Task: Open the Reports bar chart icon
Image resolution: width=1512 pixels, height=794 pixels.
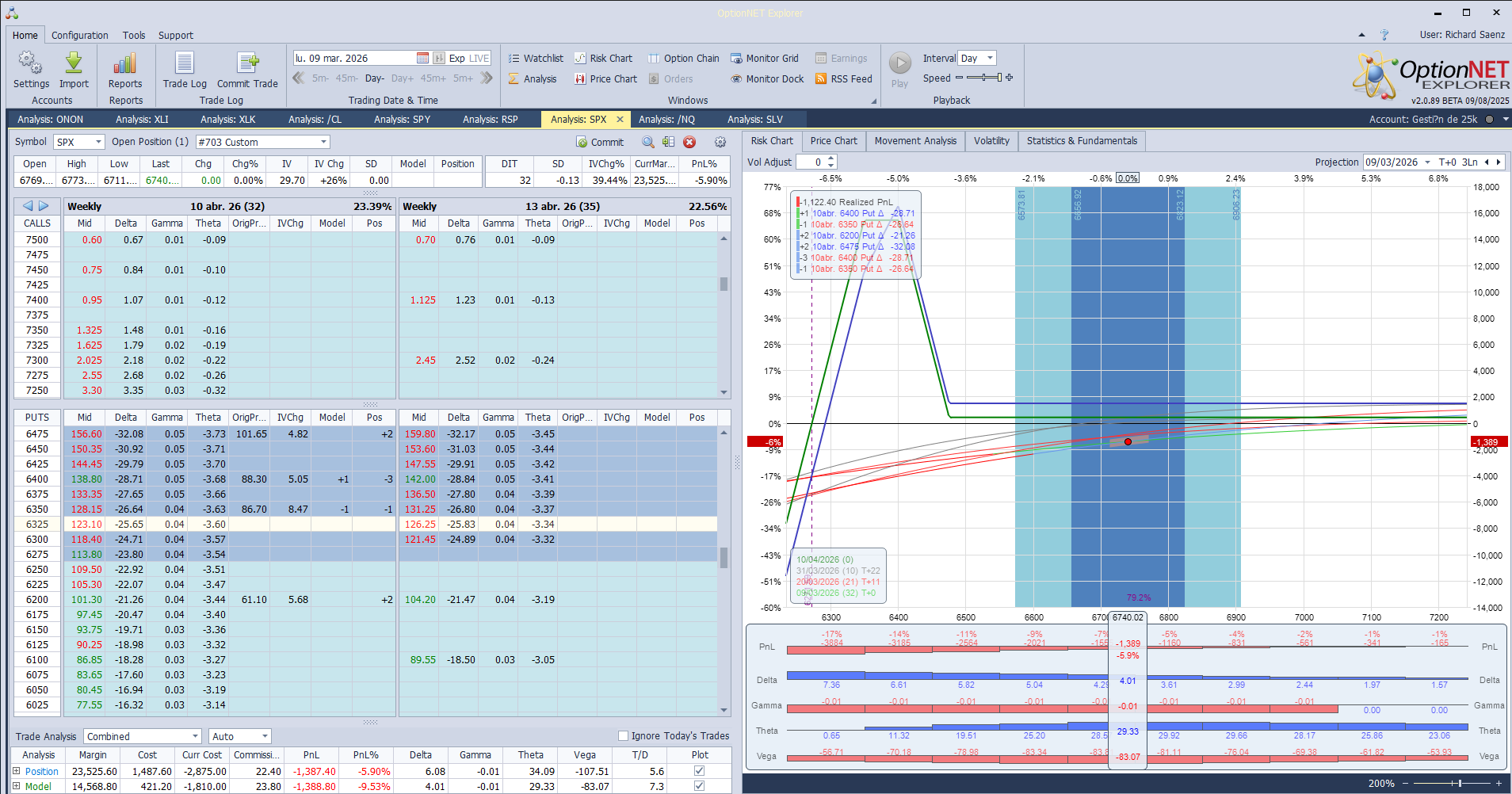Action: (125, 70)
